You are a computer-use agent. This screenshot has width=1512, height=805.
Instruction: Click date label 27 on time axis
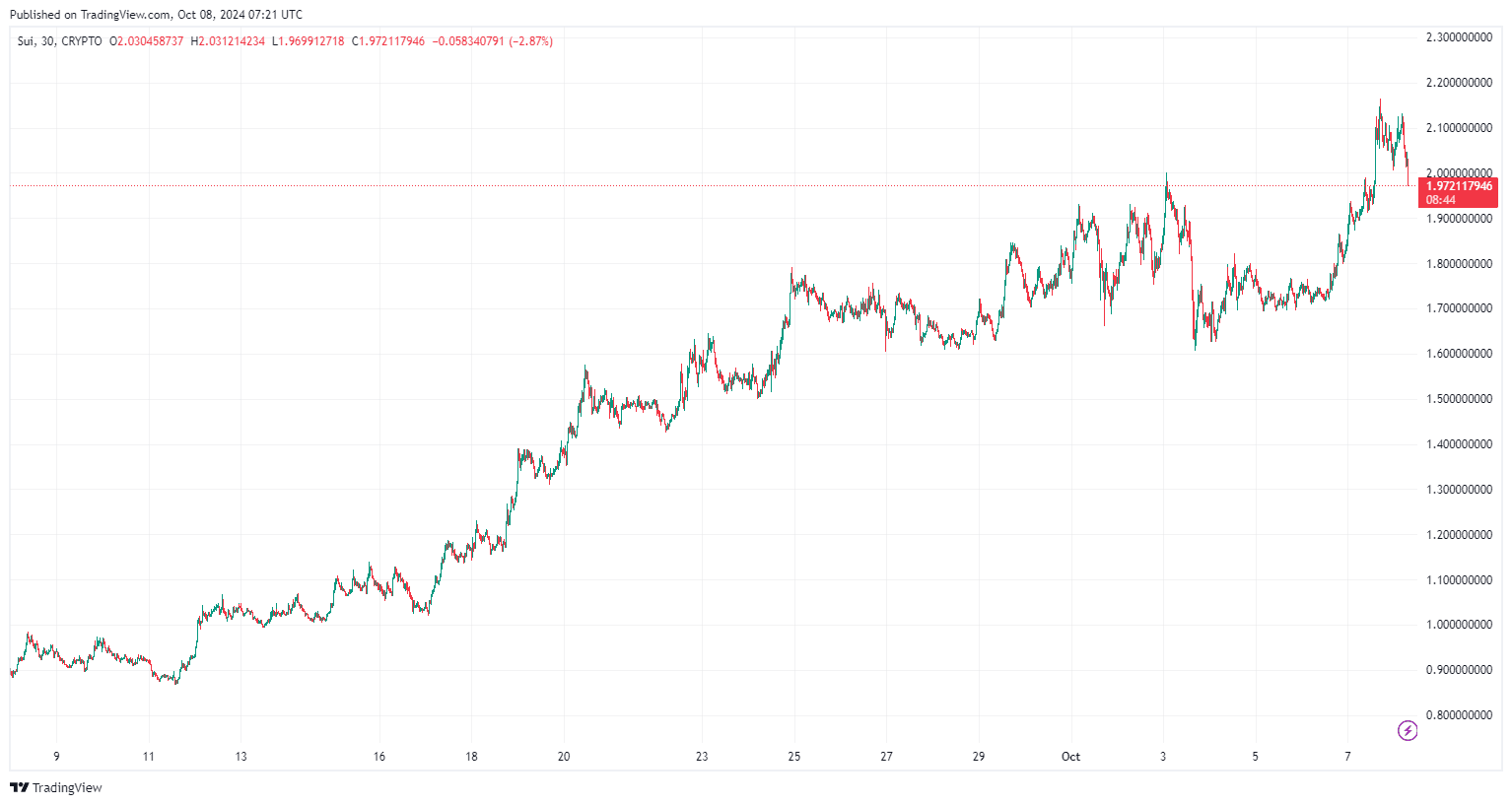(x=887, y=757)
